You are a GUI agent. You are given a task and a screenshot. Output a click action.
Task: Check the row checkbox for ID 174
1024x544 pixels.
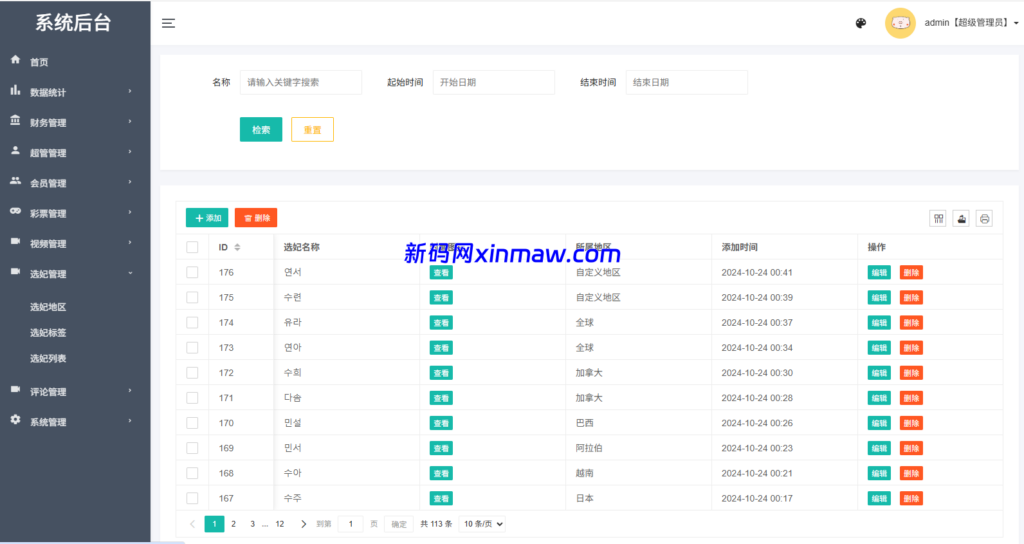click(x=192, y=323)
